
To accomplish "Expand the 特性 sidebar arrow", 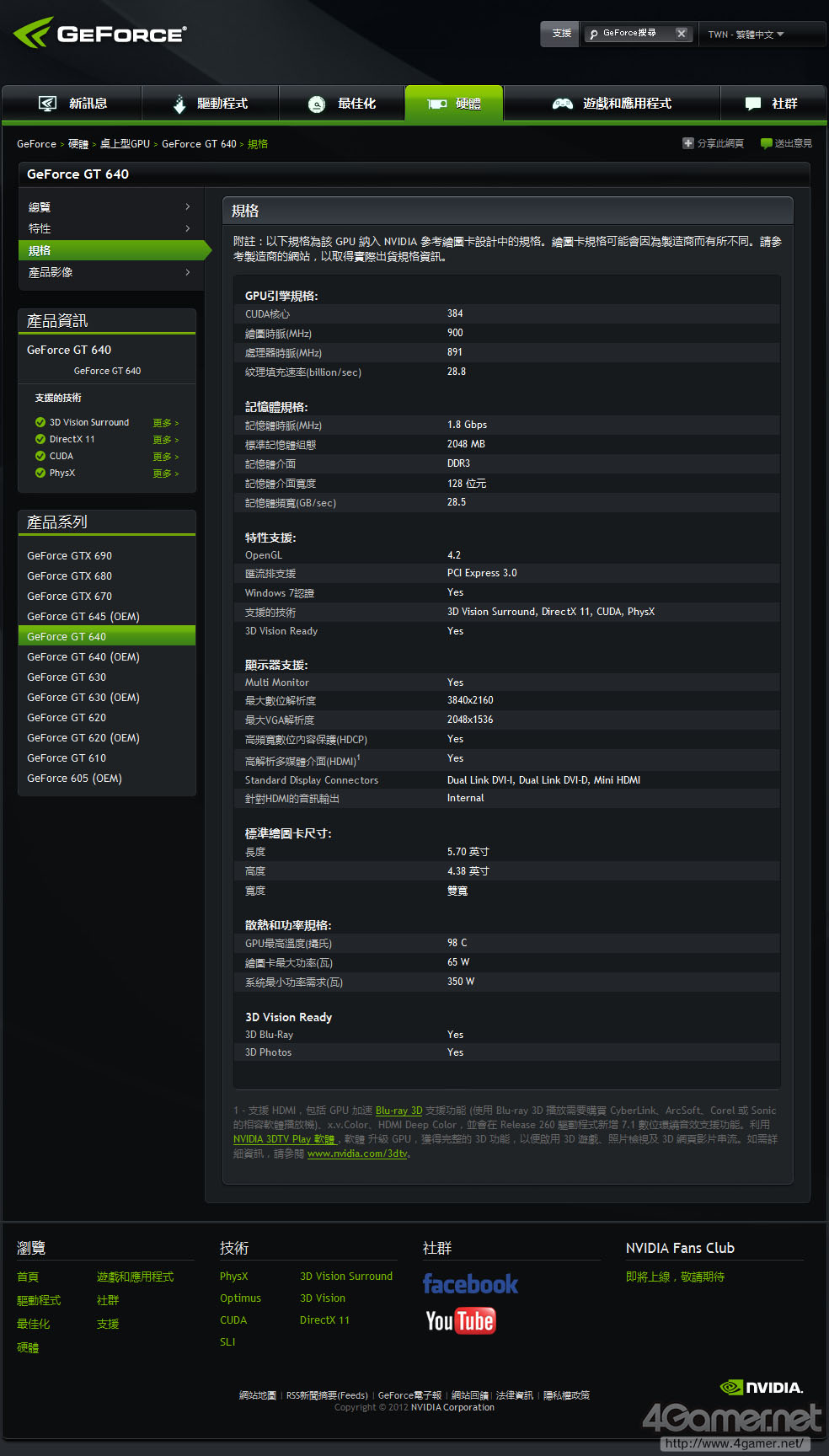I will point(188,228).
